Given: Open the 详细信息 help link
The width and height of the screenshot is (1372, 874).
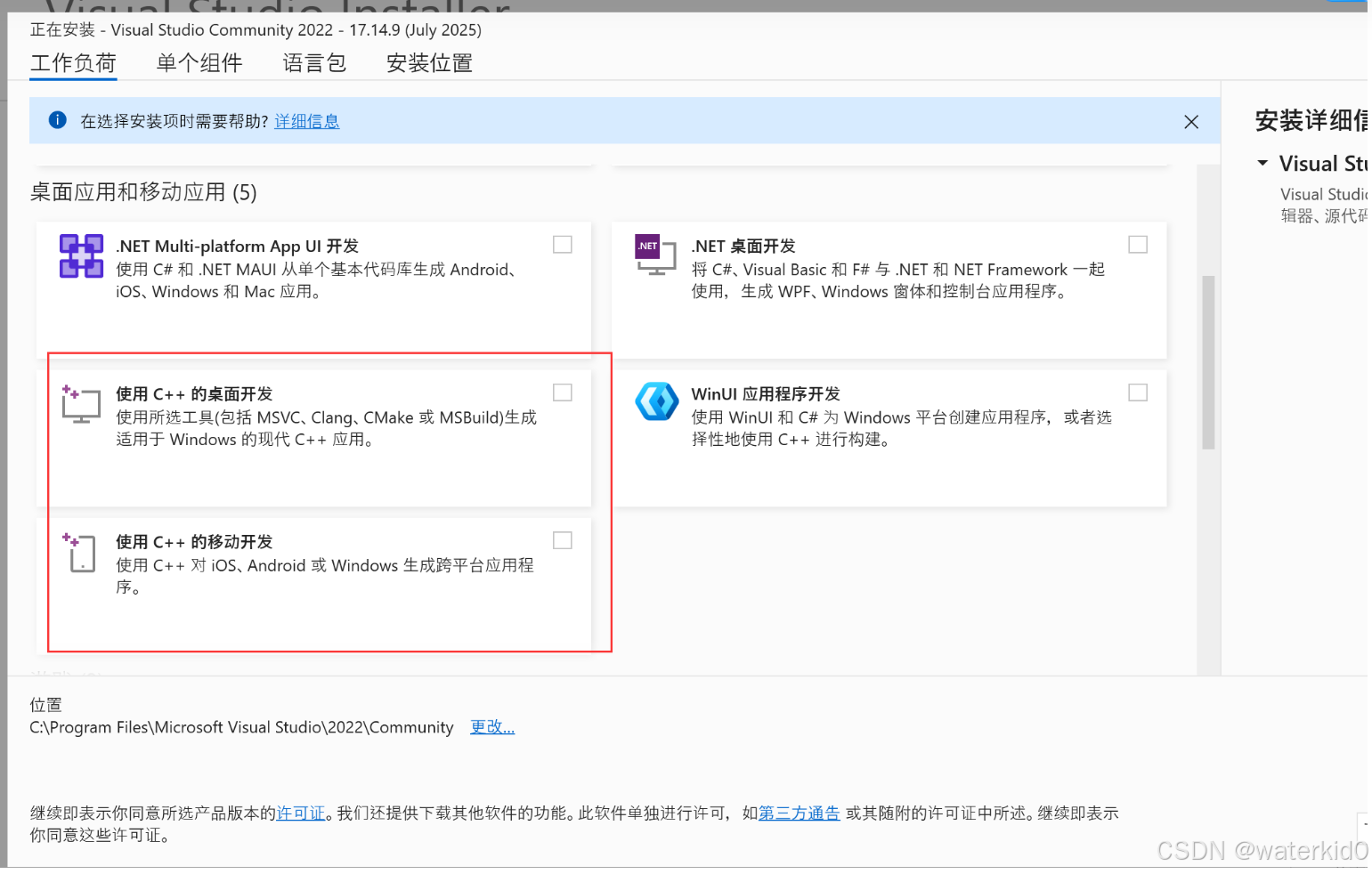Looking at the screenshot, I should click(x=307, y=121).
